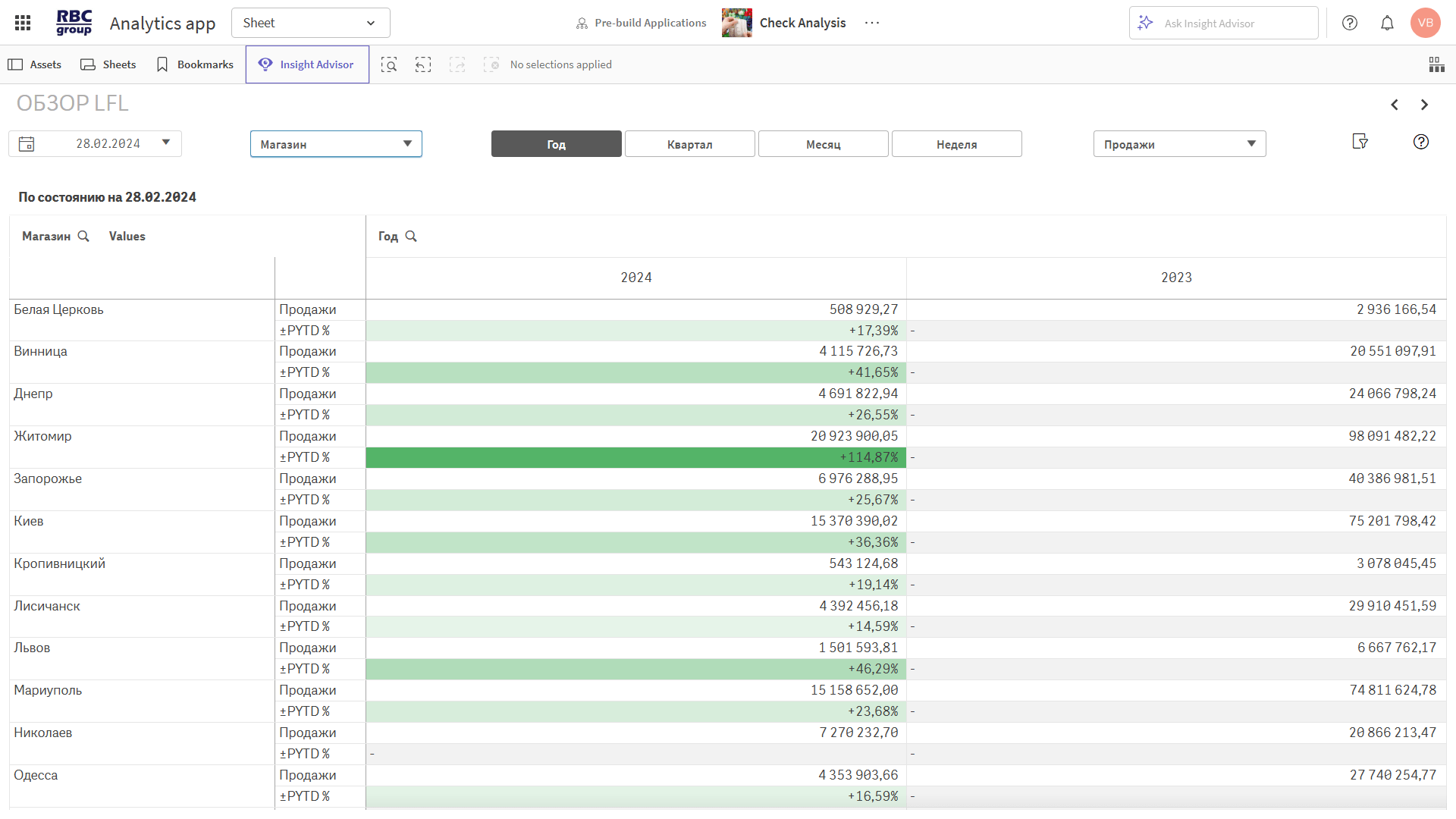Select the Месяц period toggle
The height and width of the screenshot is (819, 1456).
(x=823, y=144)
